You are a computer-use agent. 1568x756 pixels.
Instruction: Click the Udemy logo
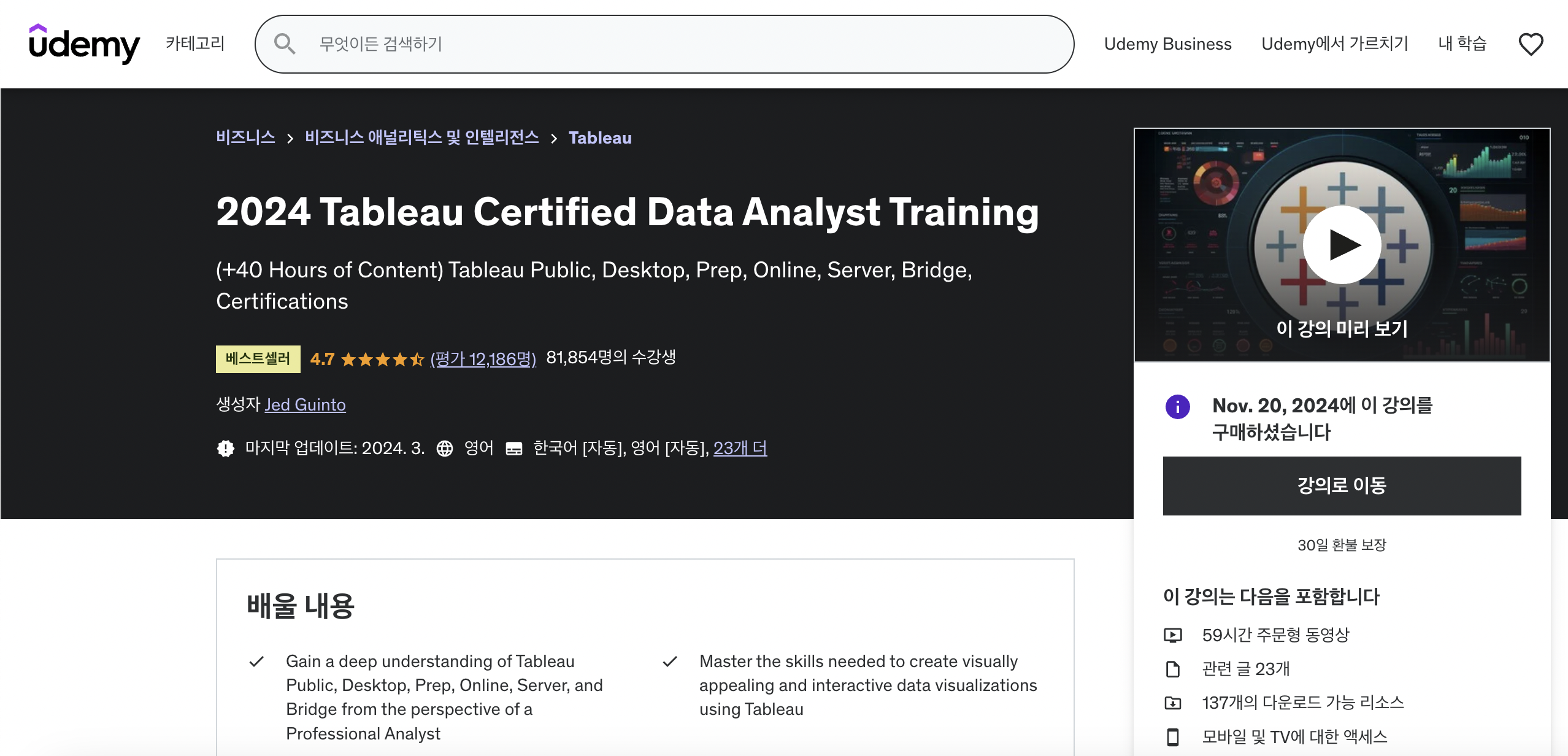click(84, 44)
